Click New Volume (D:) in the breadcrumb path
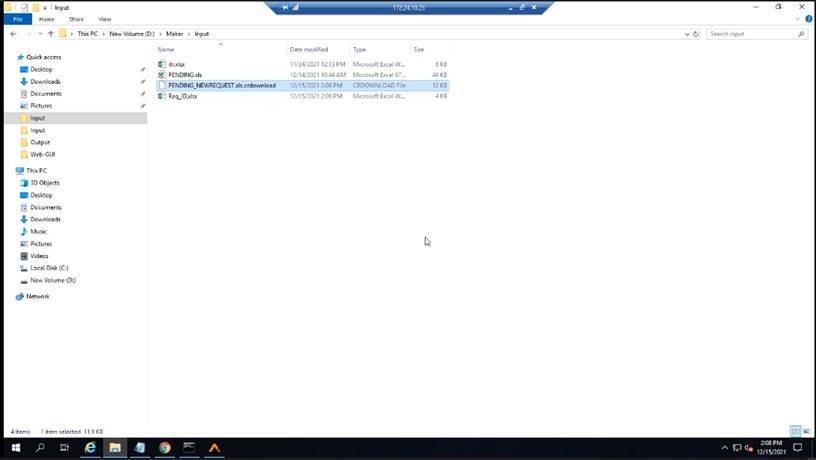 [x=132, y=34]
